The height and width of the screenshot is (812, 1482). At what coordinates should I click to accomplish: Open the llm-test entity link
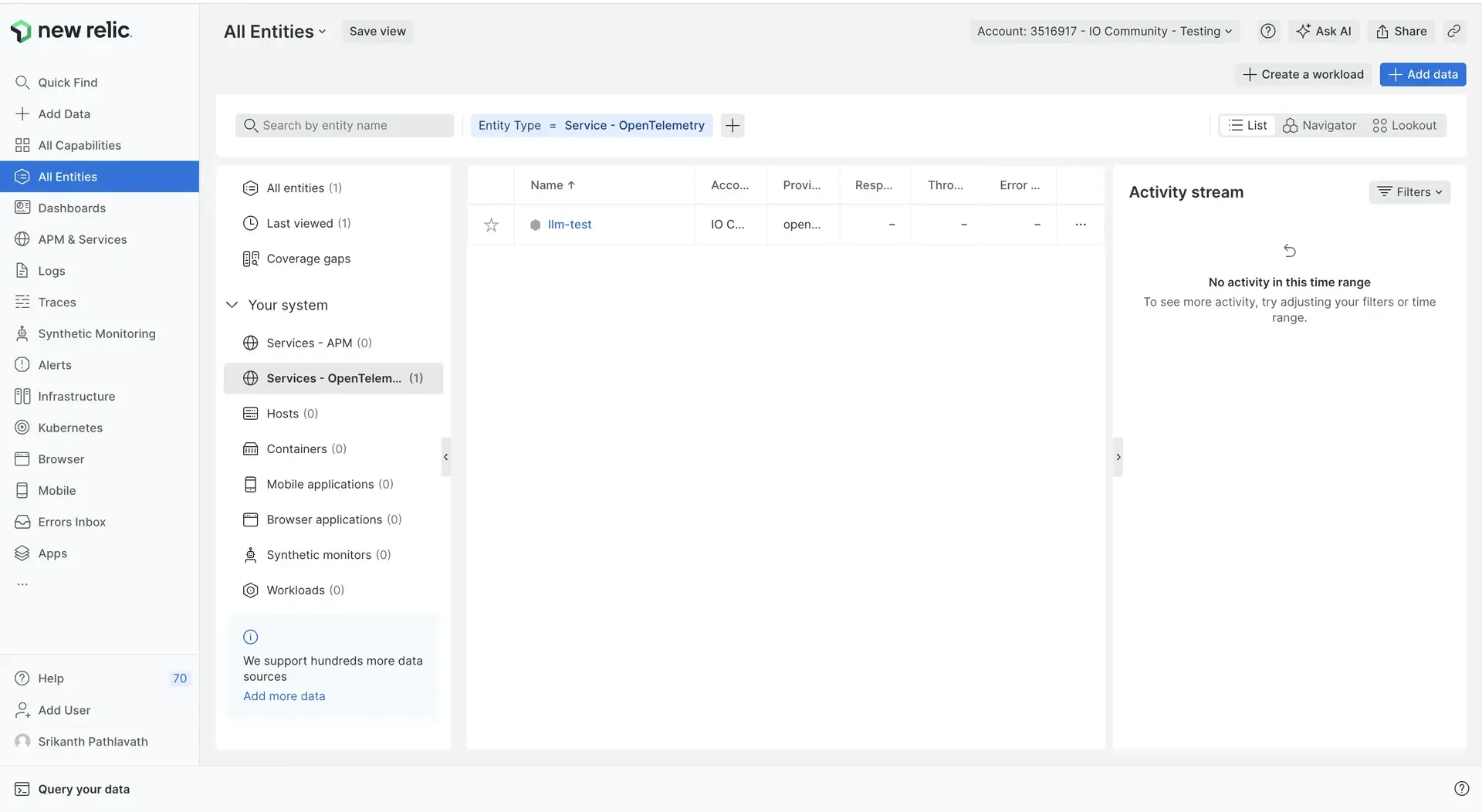[x=570, y=225]
